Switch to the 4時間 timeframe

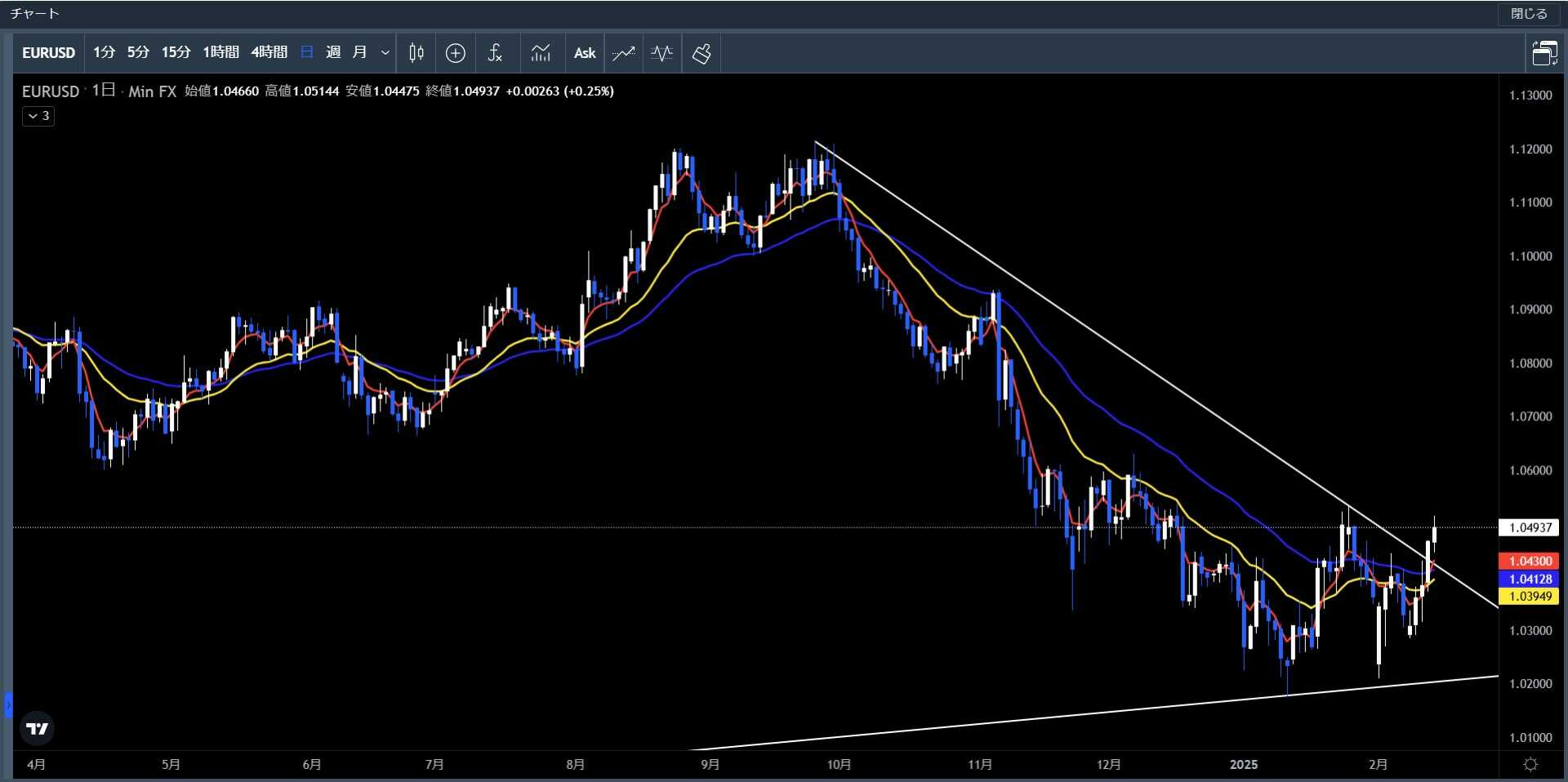pos(269,52)
